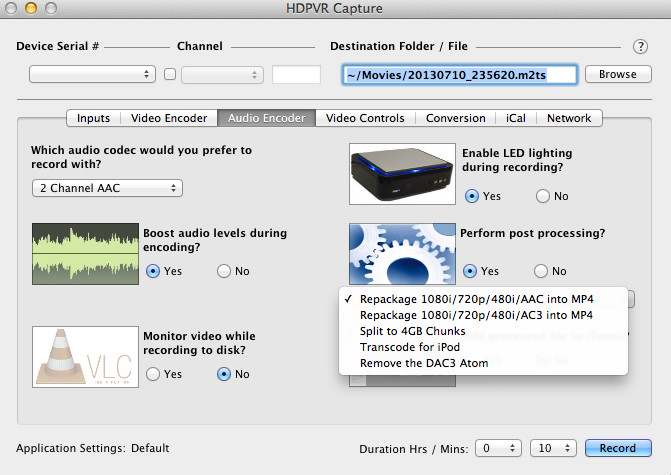Click the help question mark icon
The height and width of the screenshot is (475, 671).
click(x=640, y=46)
